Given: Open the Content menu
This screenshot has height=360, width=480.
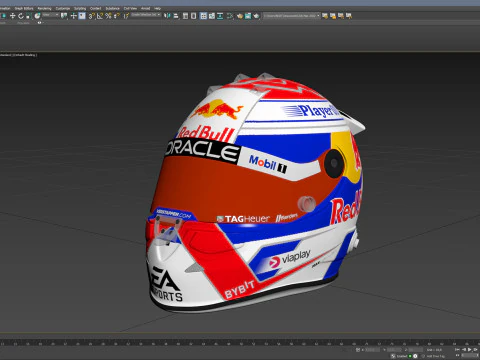Looking at the screenshot, I should 95,8.
